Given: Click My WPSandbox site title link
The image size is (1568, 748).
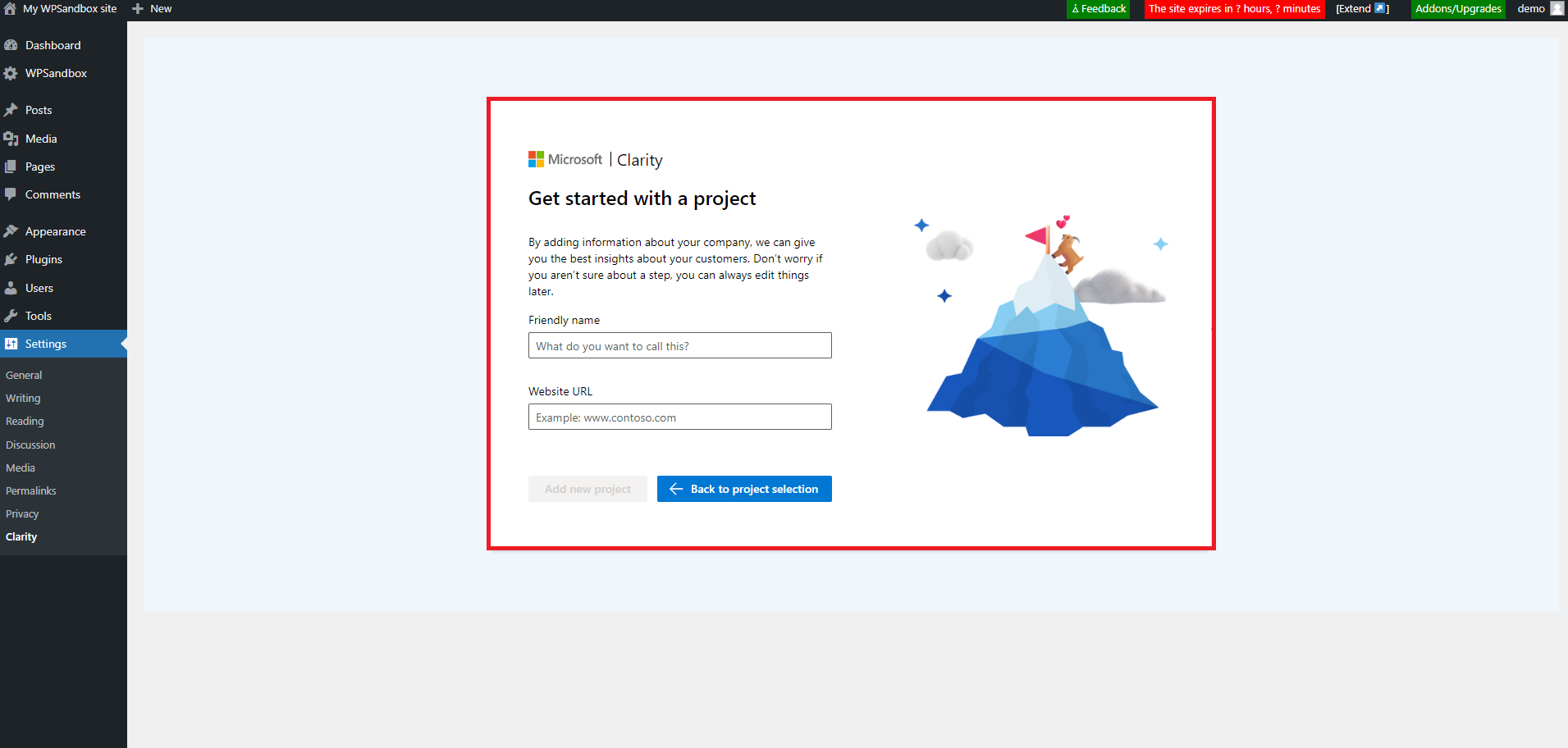Looking at the screenshot, I should tap(70, 8).
